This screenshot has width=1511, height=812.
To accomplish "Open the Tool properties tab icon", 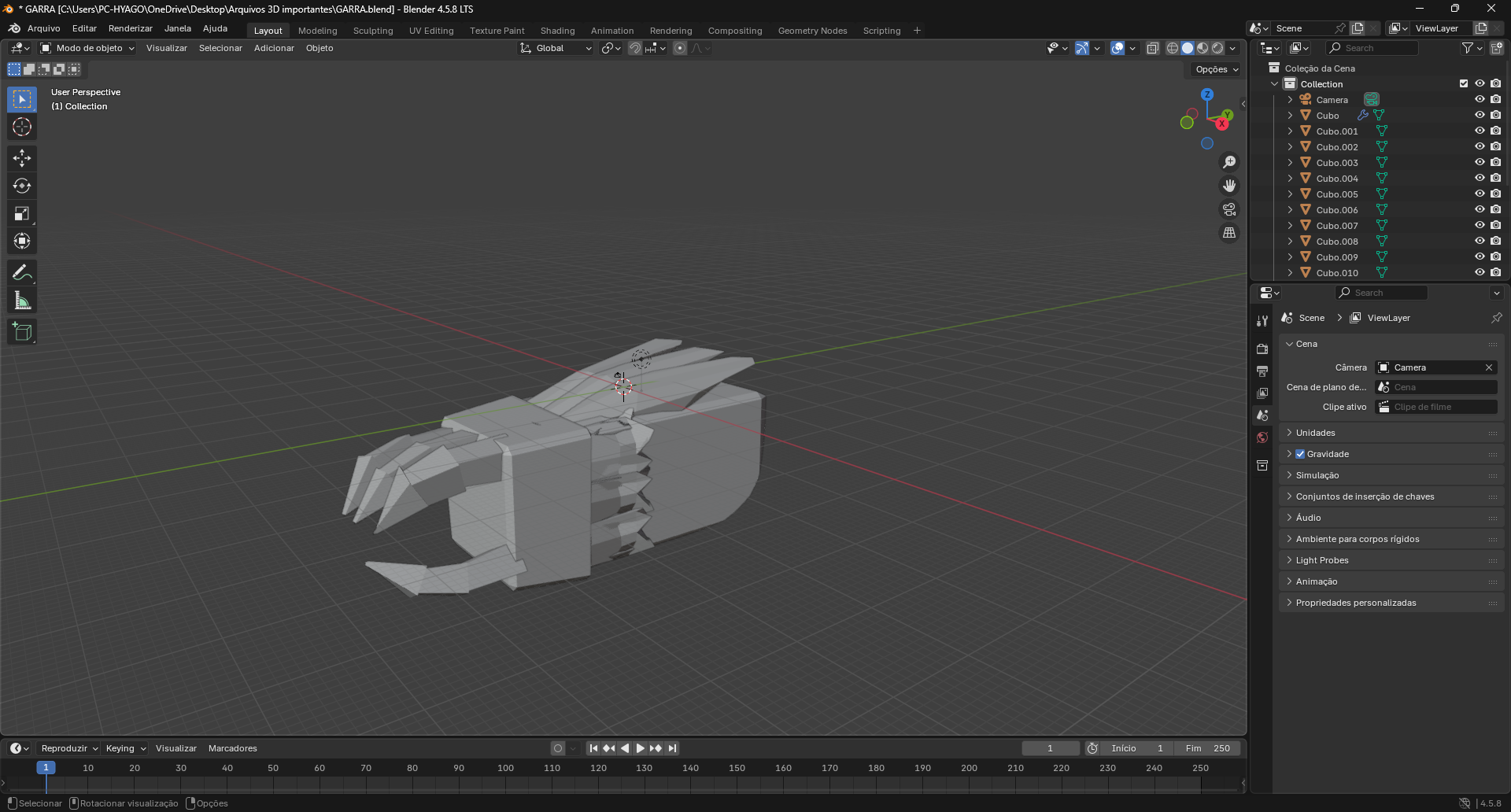I will (x=1262, y=321).
